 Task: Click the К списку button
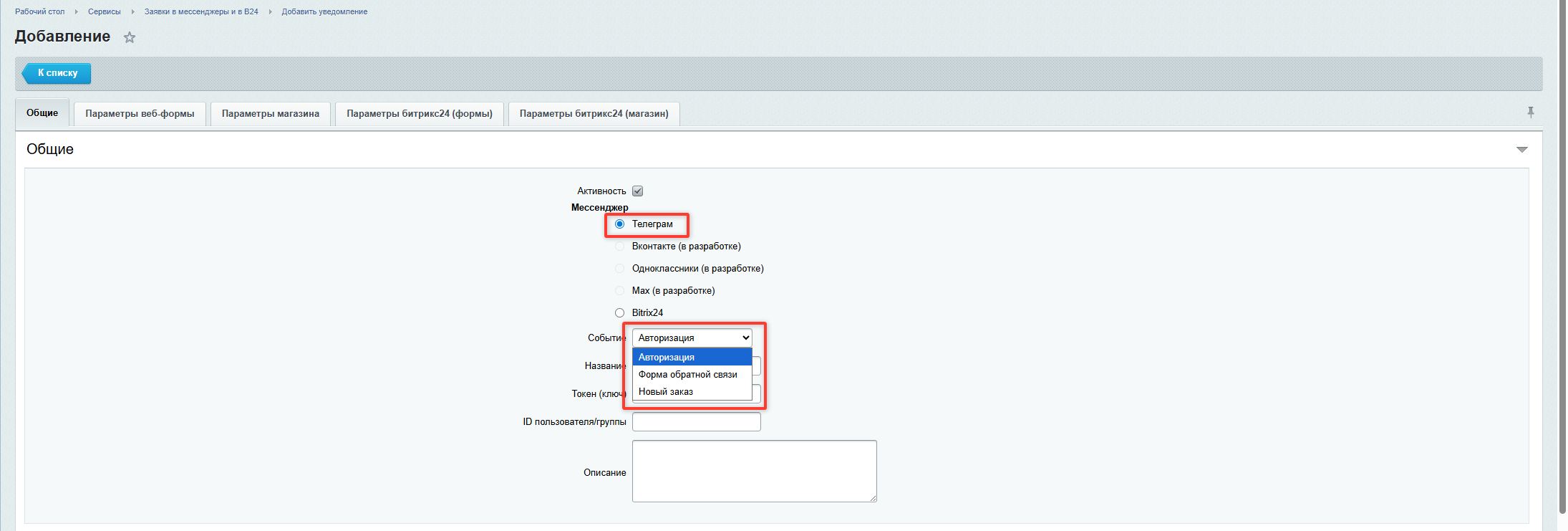(57, 73)
